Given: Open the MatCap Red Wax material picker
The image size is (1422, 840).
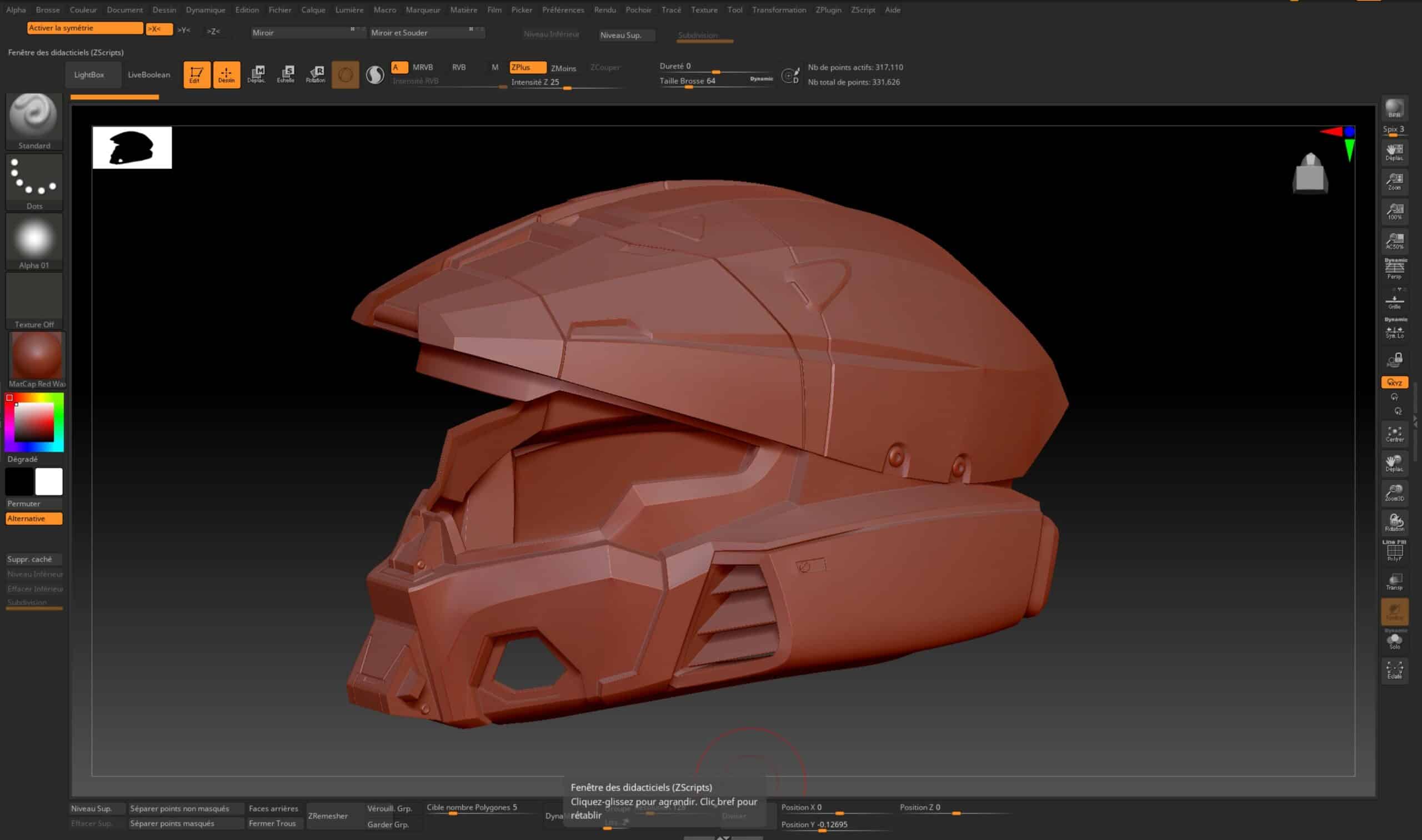Looking at the screenshot, I should click(36, 359).
